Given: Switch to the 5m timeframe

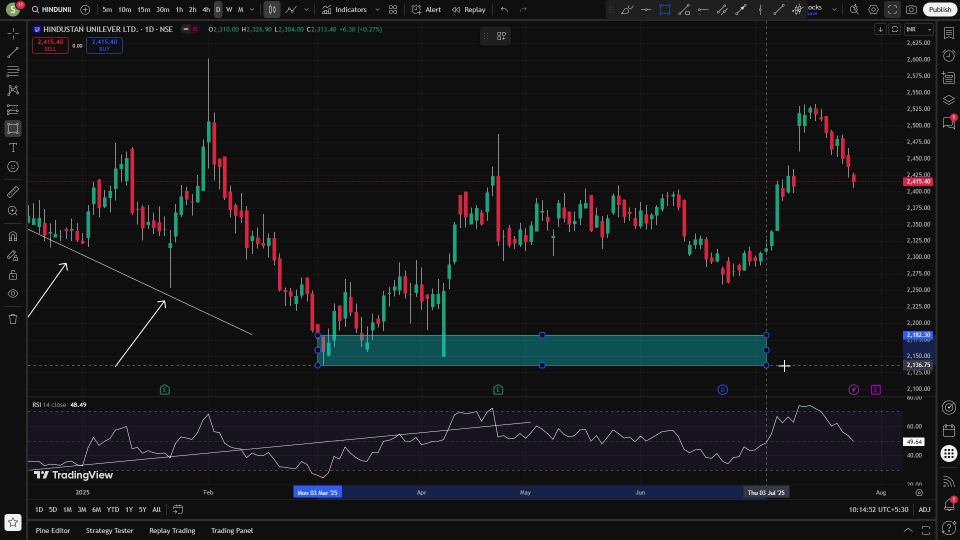Looking at the screenshot, I should (107, 10).
